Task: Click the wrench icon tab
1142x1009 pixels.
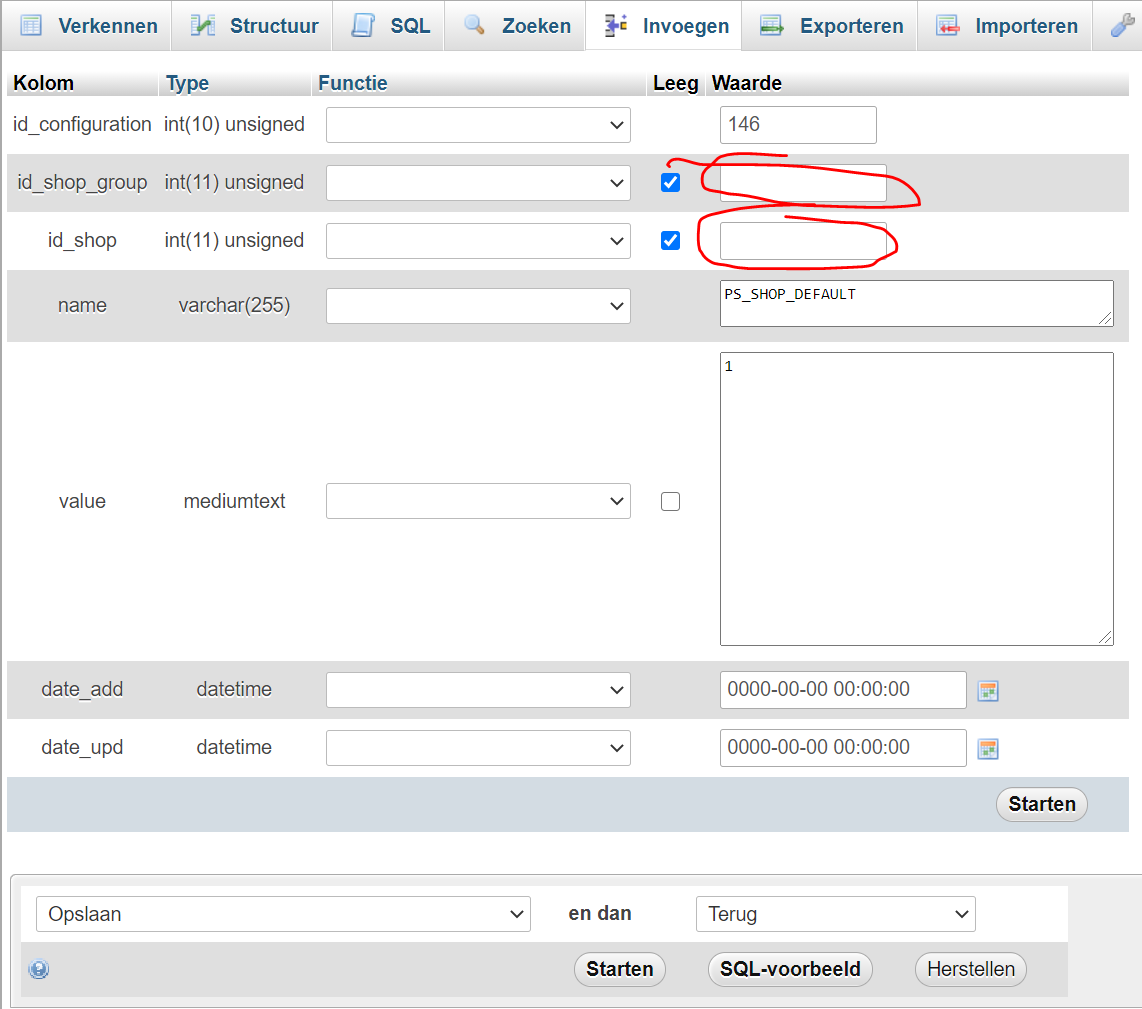Action: pos(1122,25)
